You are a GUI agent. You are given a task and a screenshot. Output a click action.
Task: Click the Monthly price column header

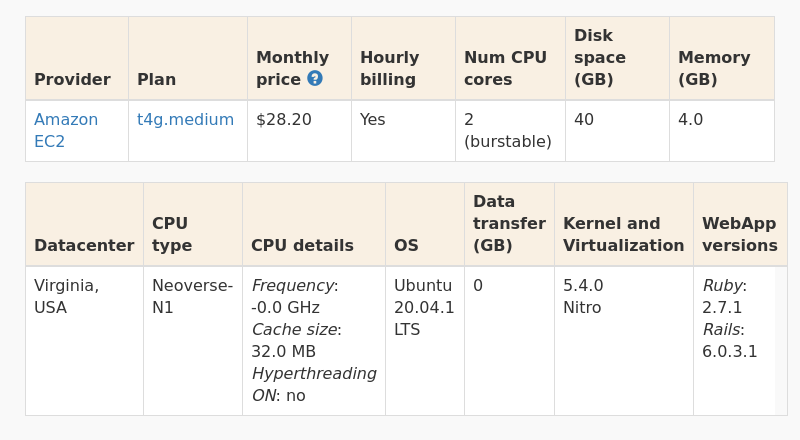pos(292,68)
